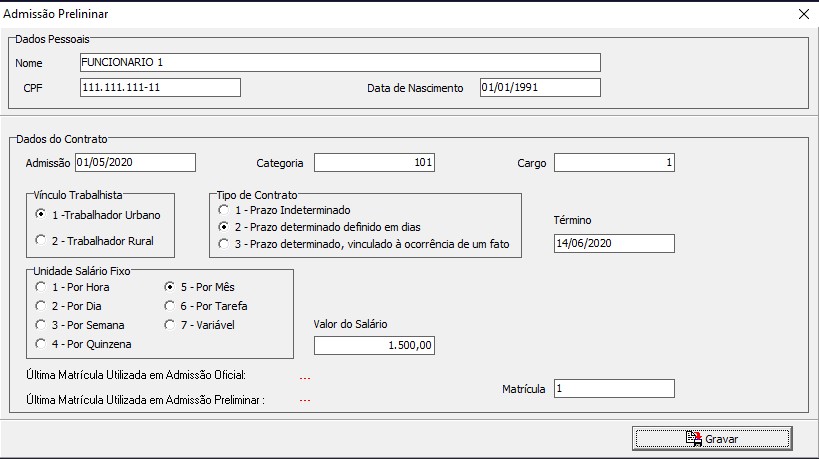Image resolution: width=819 pixels, height=459 pixels.
Task: Click the Valor do Salário field
Action: pyautogui.click(x=374, y=345)
